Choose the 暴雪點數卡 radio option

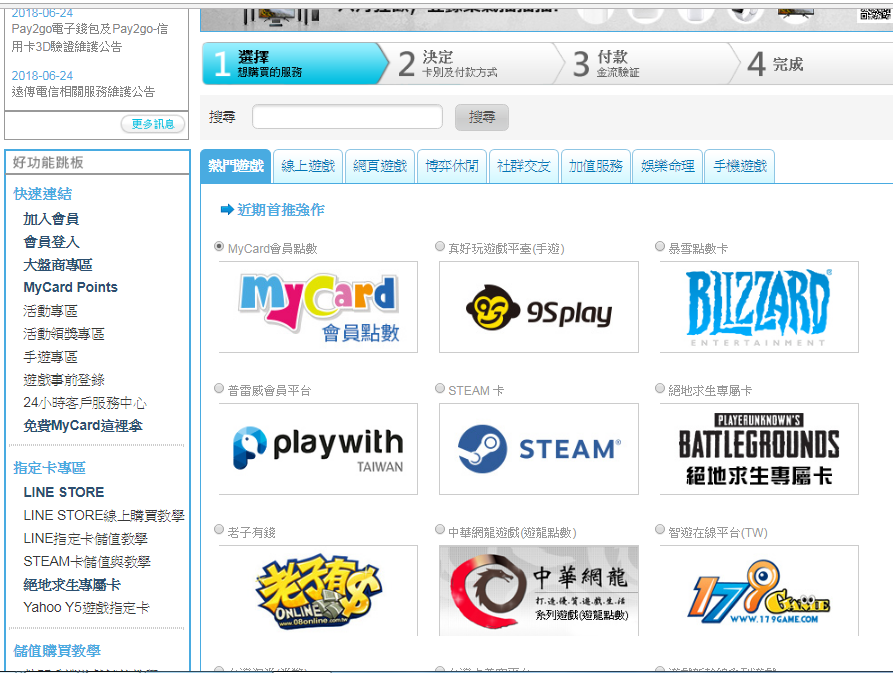pos(660,247)
